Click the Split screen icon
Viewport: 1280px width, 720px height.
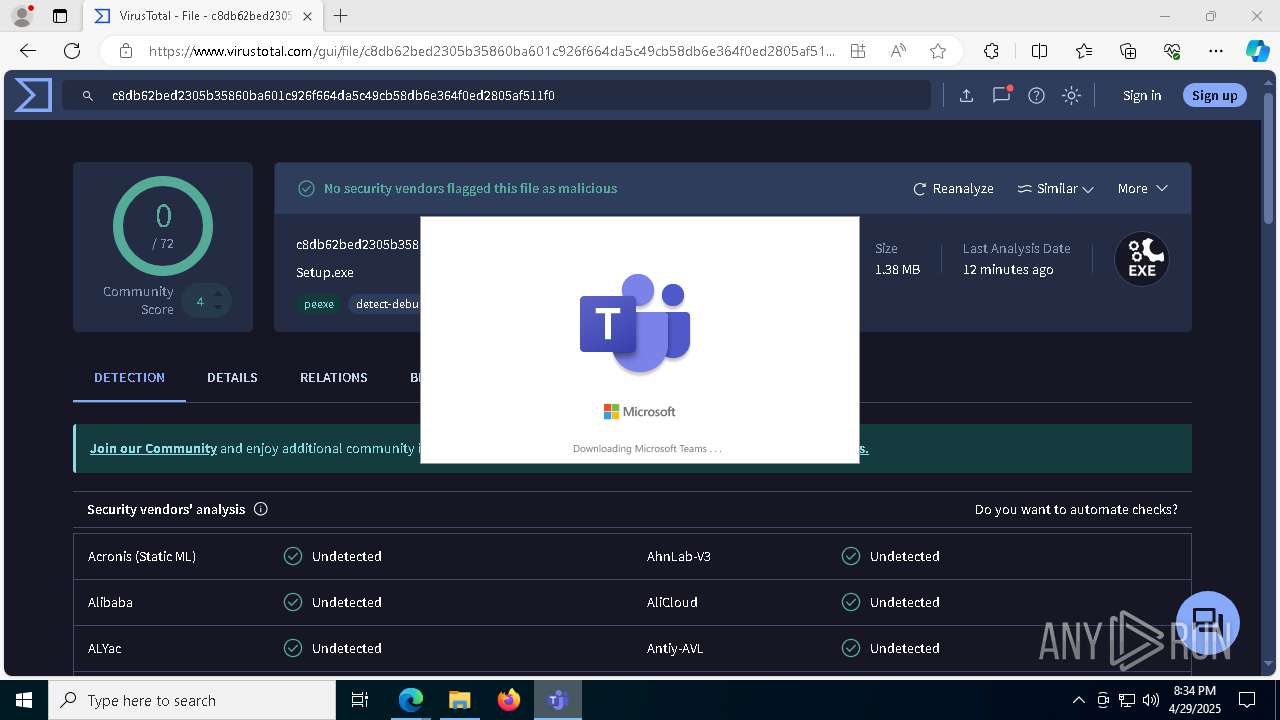(x=1039, y=51)
